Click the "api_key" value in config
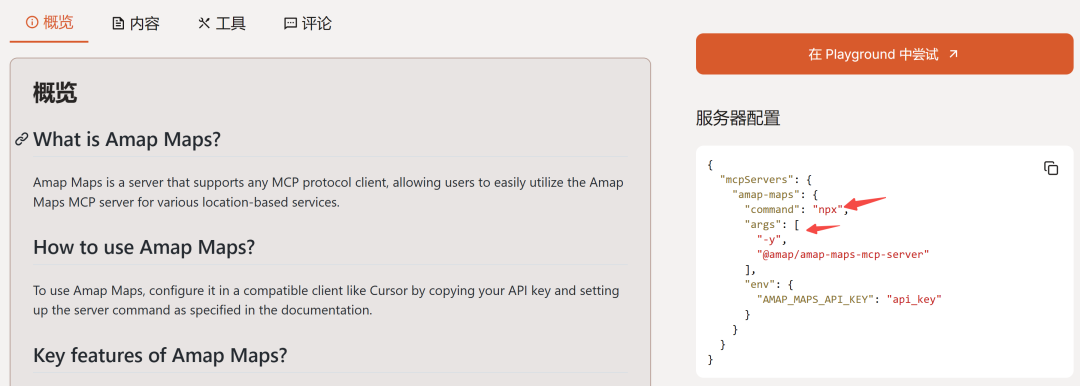 [x=914, y=299]
